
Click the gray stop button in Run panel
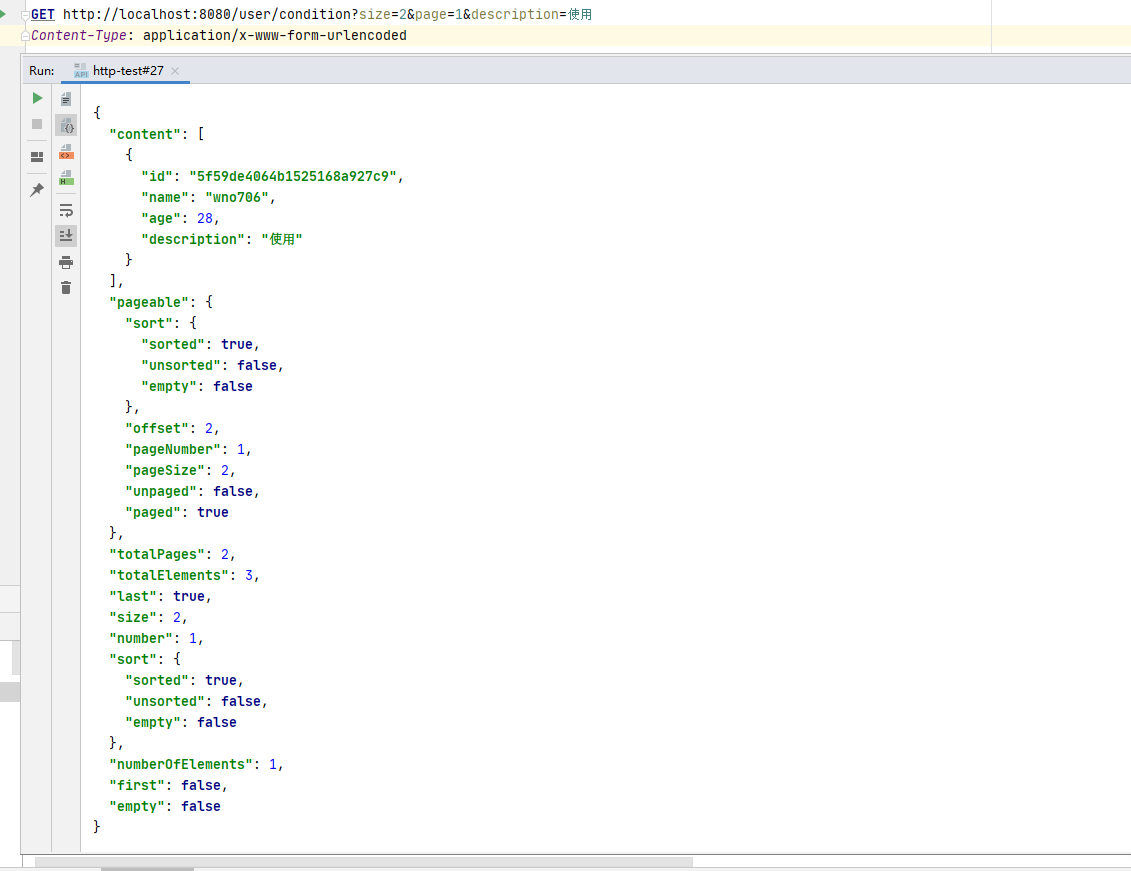pos(37,124)
